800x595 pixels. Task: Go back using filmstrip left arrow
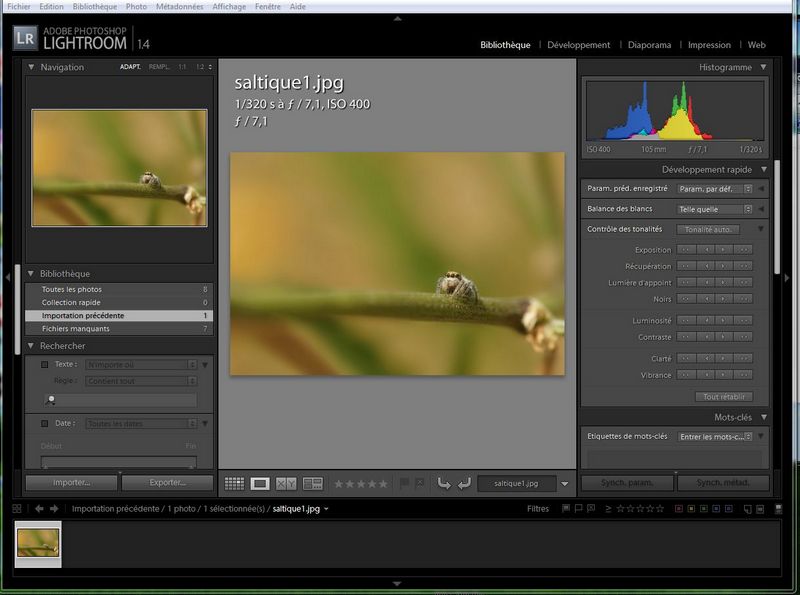tap(39, 508)
